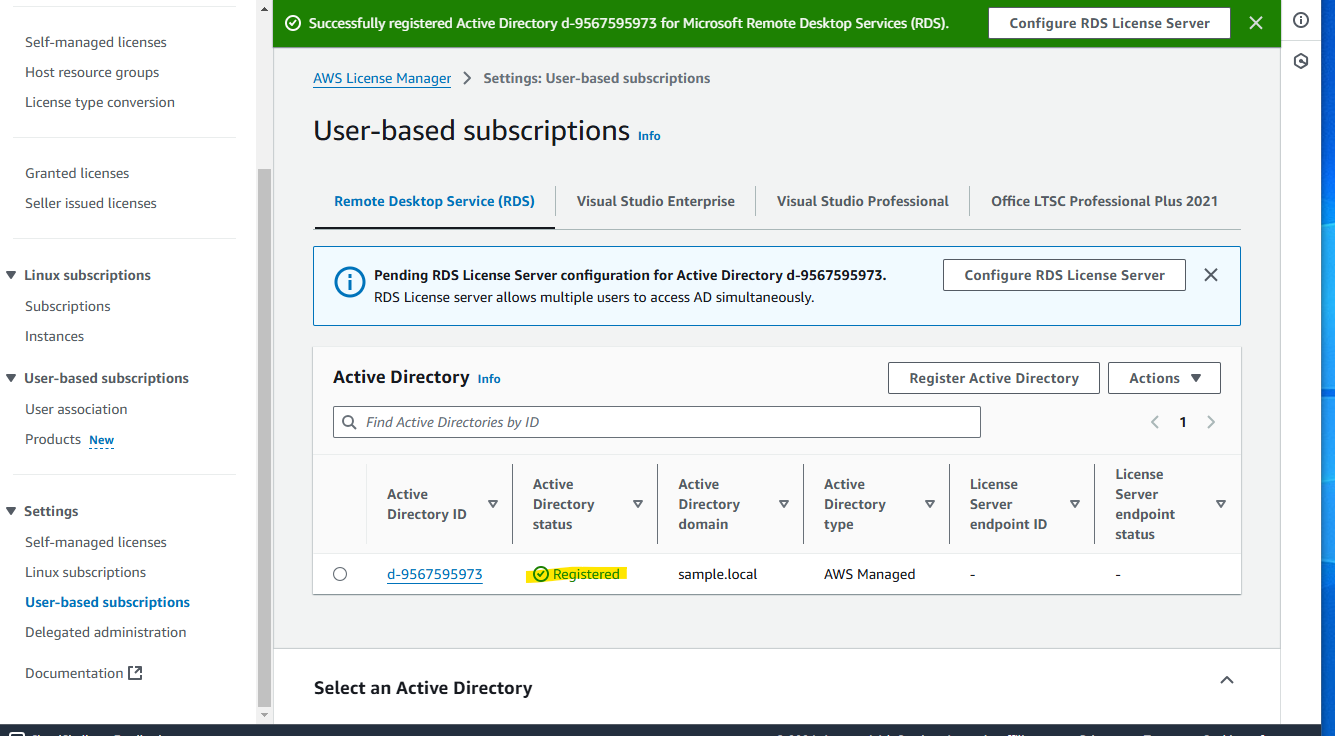Go to next page using right chevron arrow
This screenshot has width=1335, height=736.
(x=1211, y=422)
